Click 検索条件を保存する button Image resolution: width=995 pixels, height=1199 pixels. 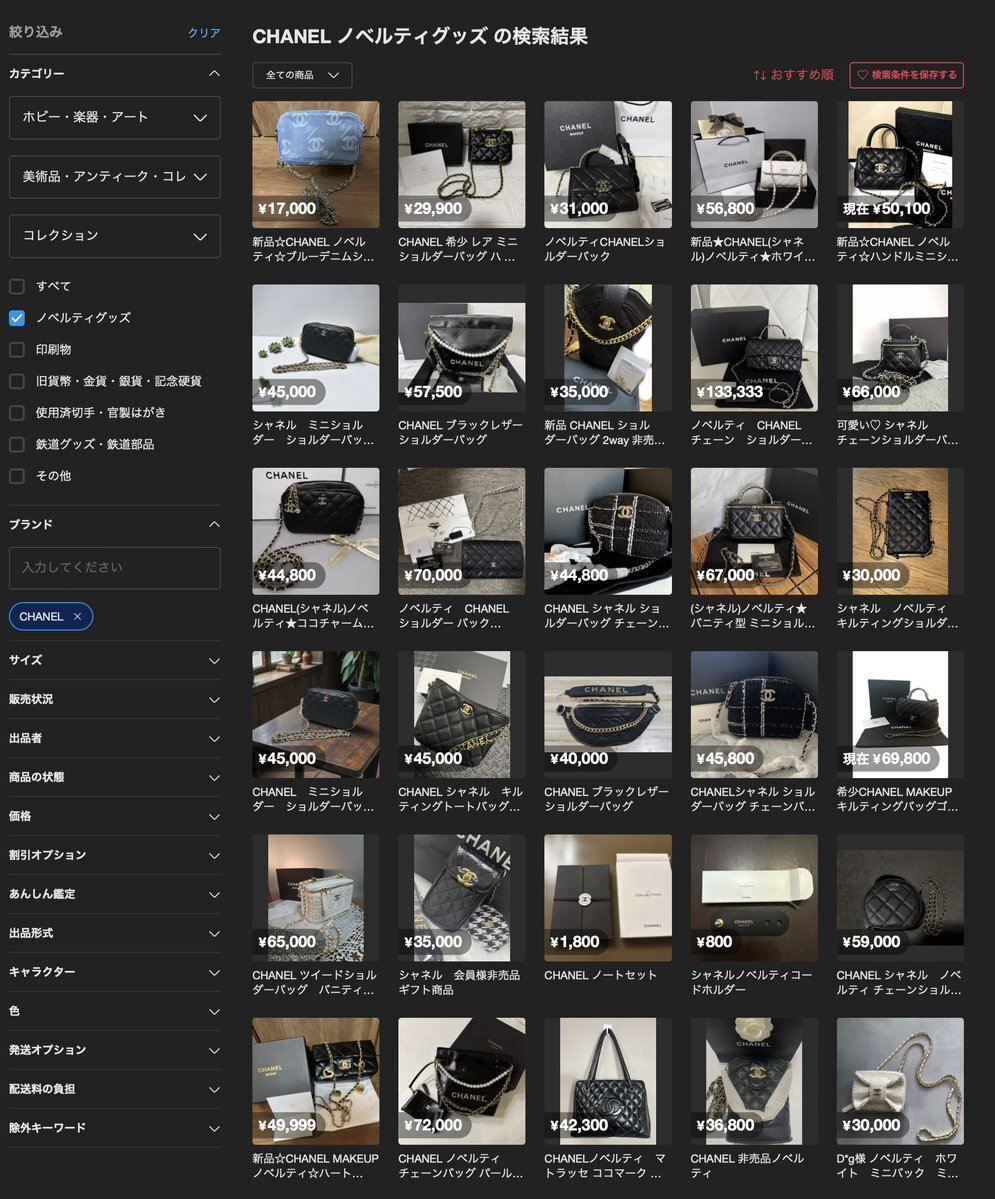(906, 75)
